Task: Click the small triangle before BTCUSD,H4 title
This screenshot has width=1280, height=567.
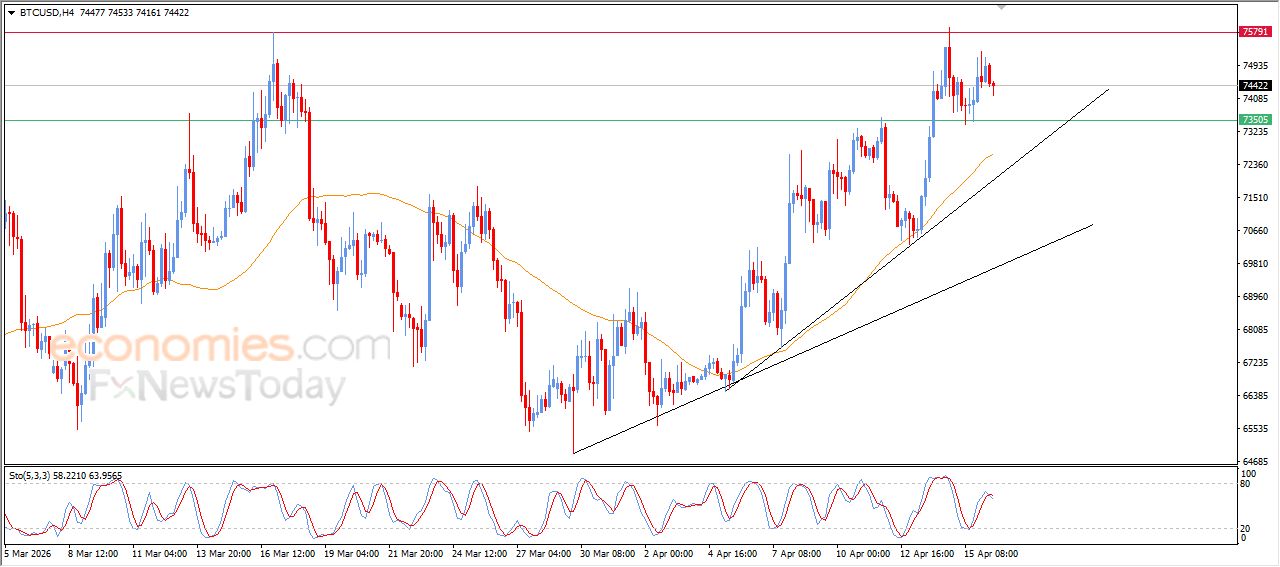Action: point(11,13)
